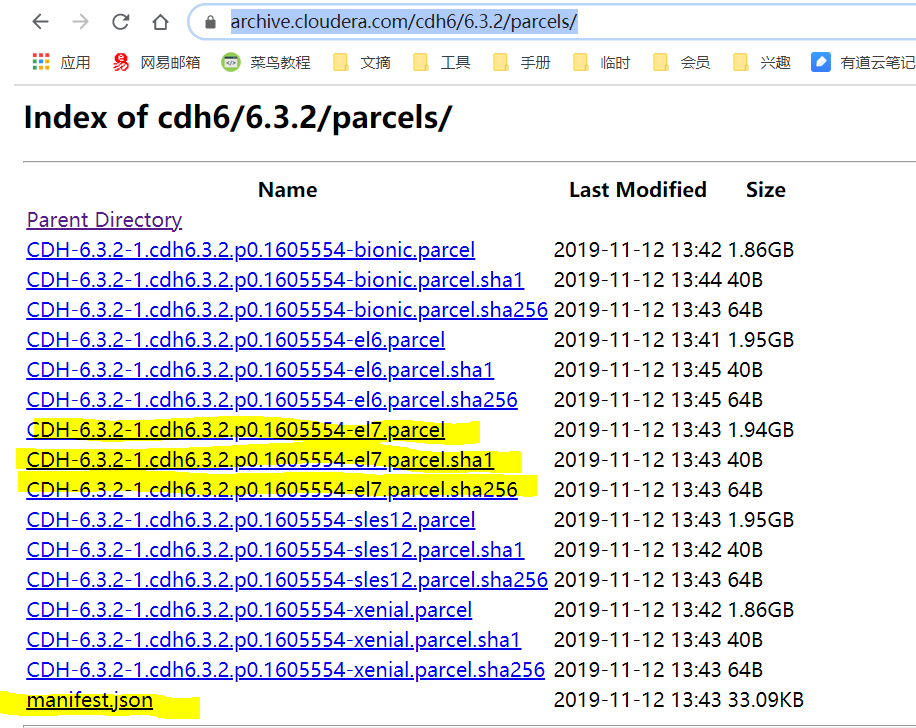Click the Name column header

pyautogui.click(x=287, y=190)
